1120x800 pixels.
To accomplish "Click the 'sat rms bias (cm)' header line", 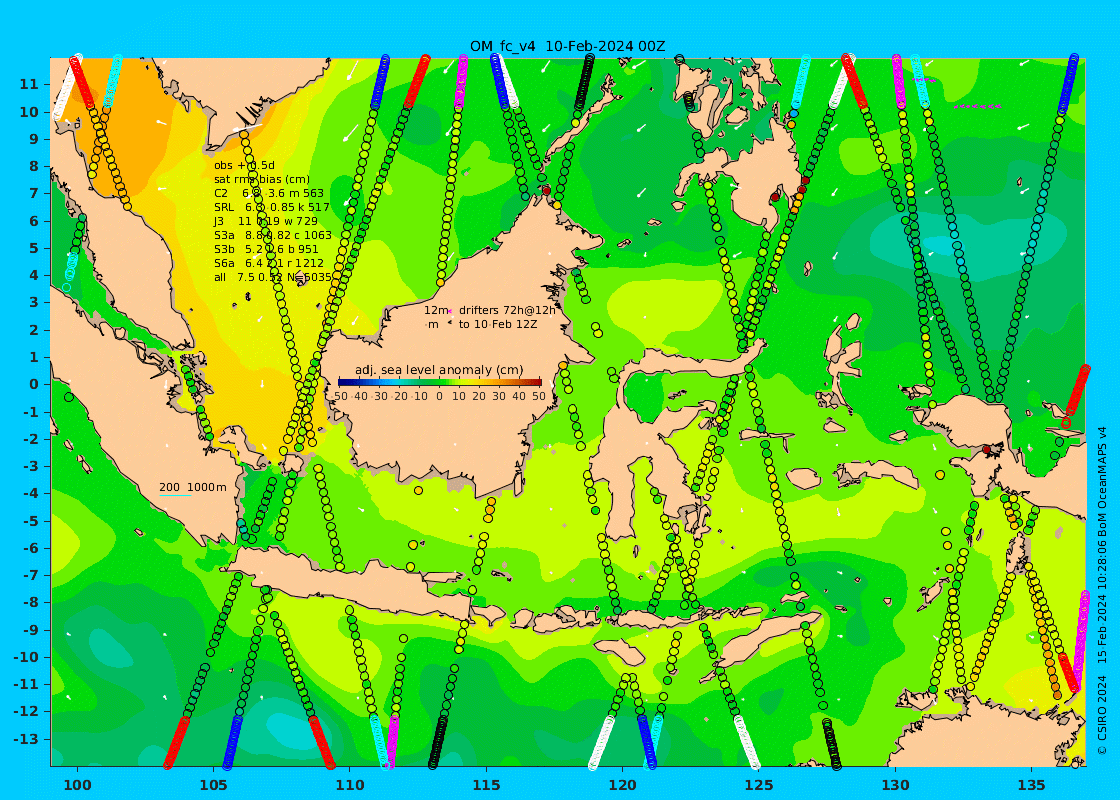I will 263,179.
